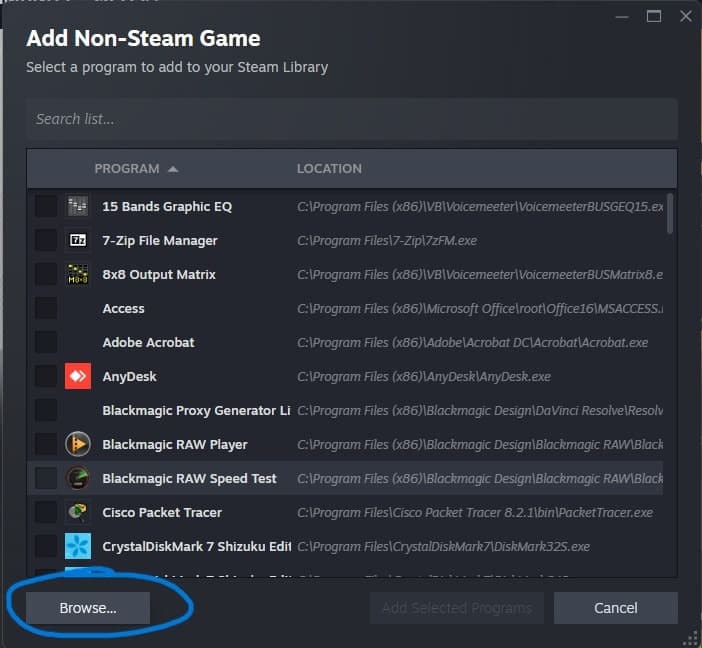Select the Cisco Packet Tracer name

click(x=162, y=513)
